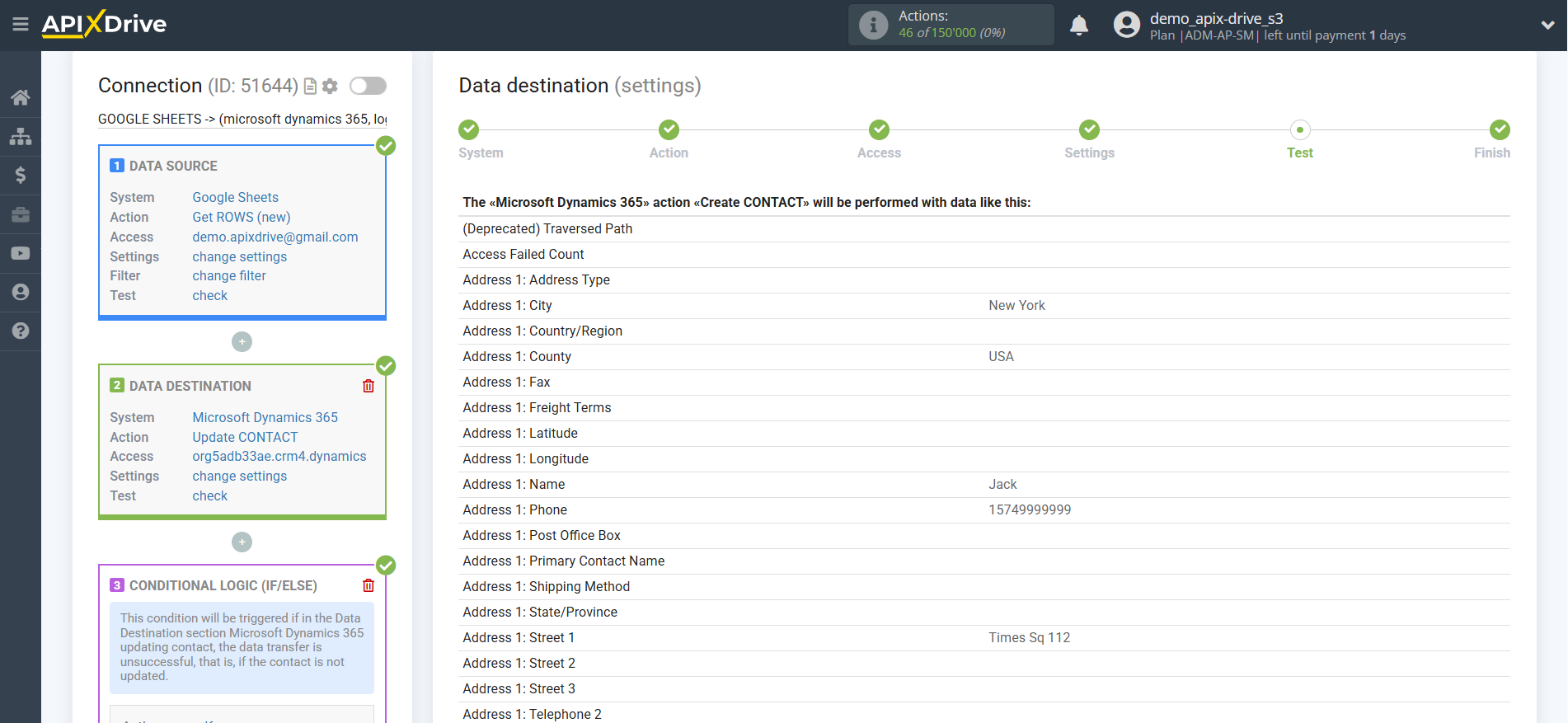The width and height of the screenshot is (1568, 723).
Task: Click Address 1: Freight Terms row
Action: click(984, 407)
